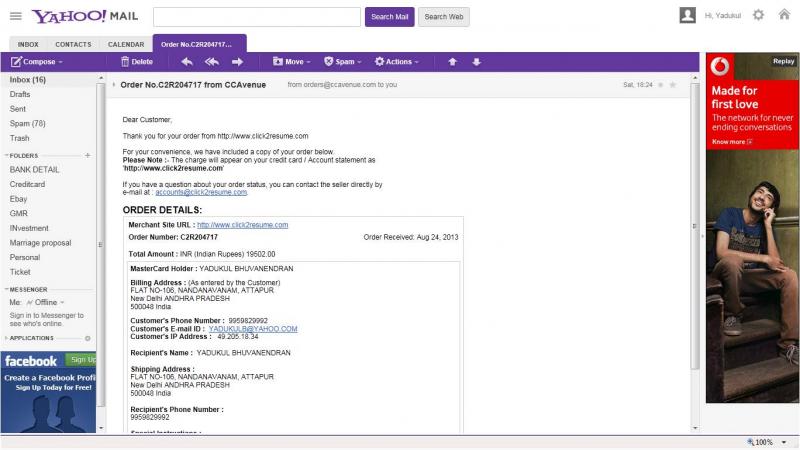
Task: Click the Yahoo Mail logo
Action: click(x=85, y=16)
